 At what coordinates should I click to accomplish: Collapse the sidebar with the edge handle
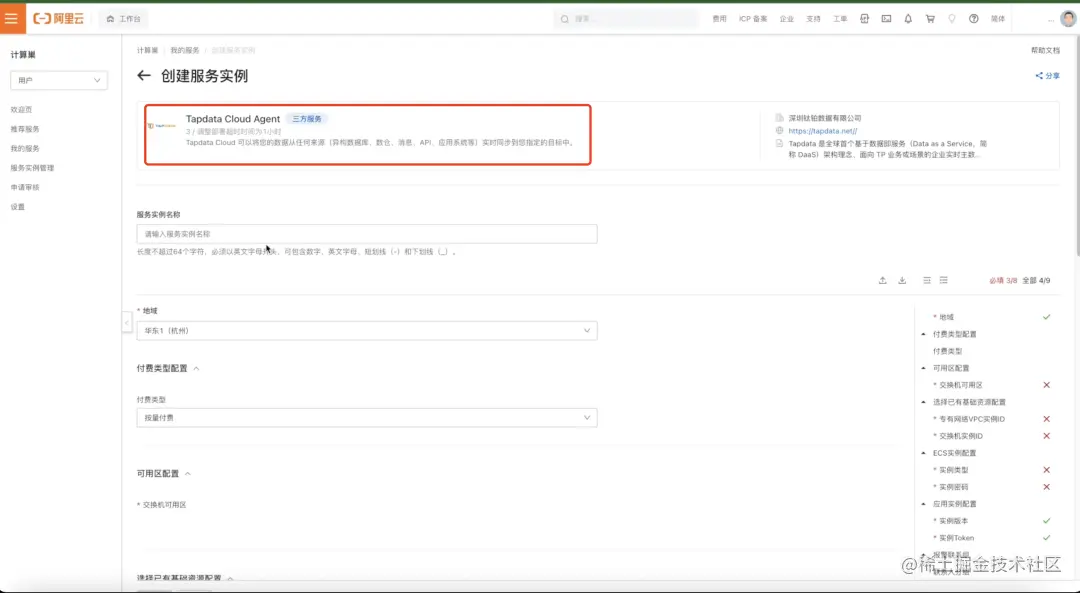click(127, 322)
